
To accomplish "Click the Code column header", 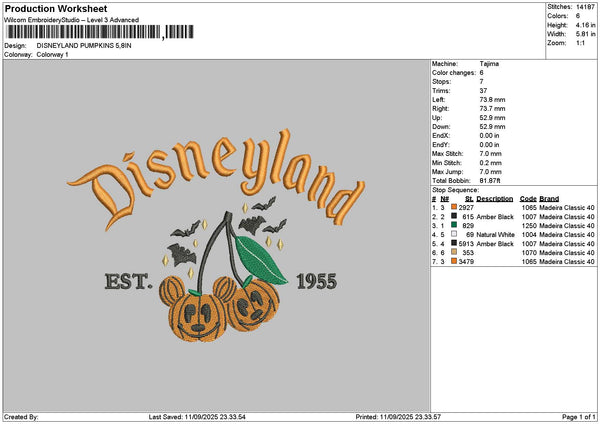I will (528, 199).
